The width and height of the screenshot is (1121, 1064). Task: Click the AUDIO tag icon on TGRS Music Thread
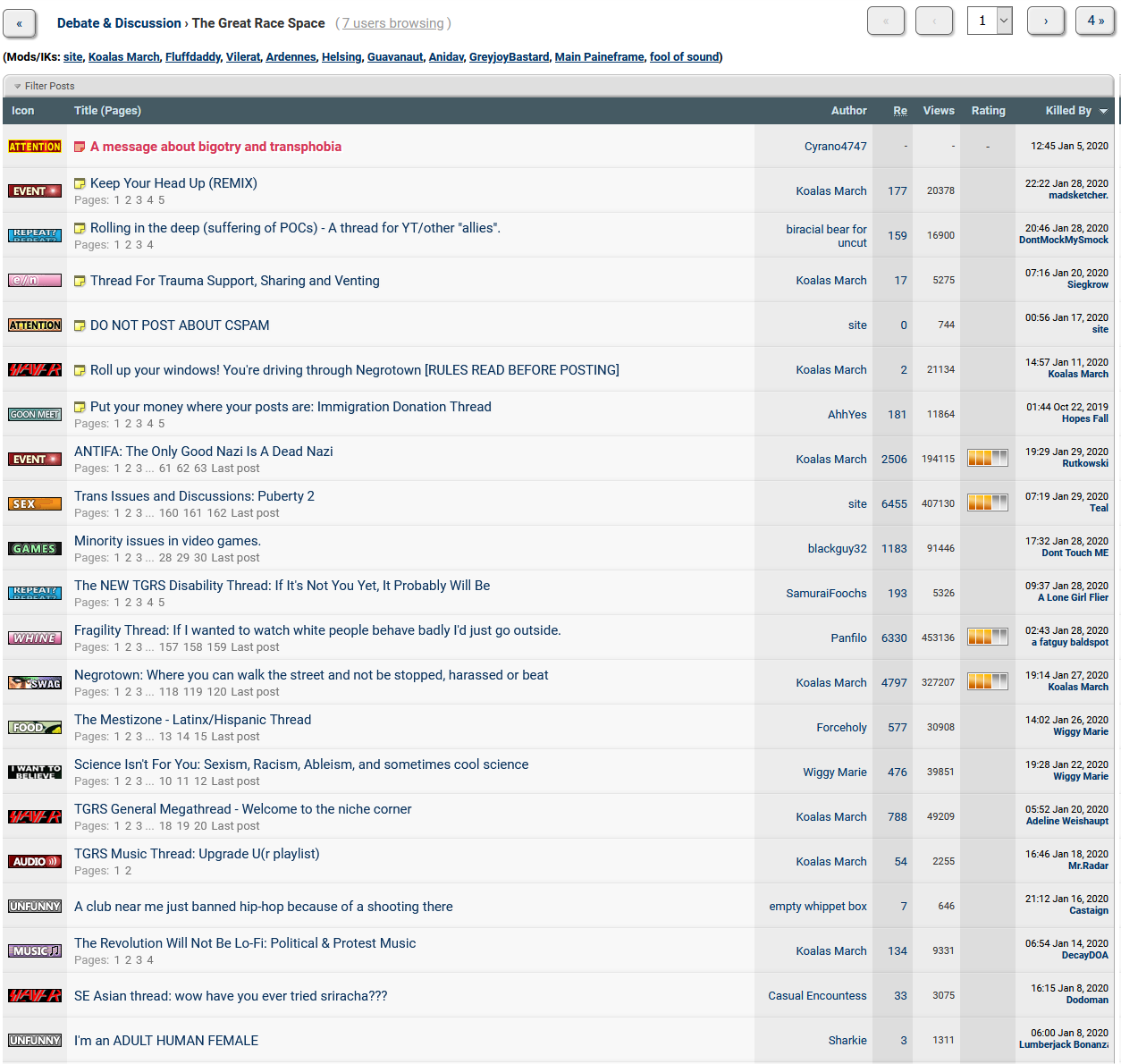pos(35,862)
